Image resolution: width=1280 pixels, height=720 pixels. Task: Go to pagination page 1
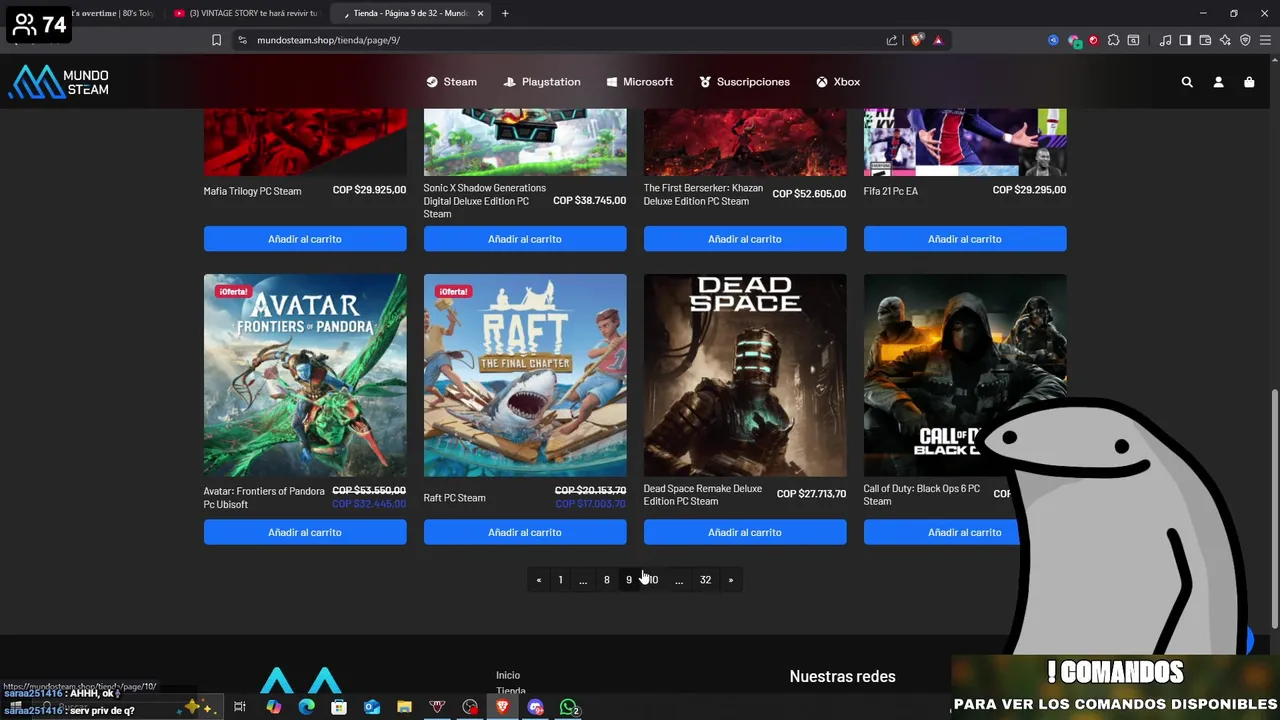[x=560, y=580]
